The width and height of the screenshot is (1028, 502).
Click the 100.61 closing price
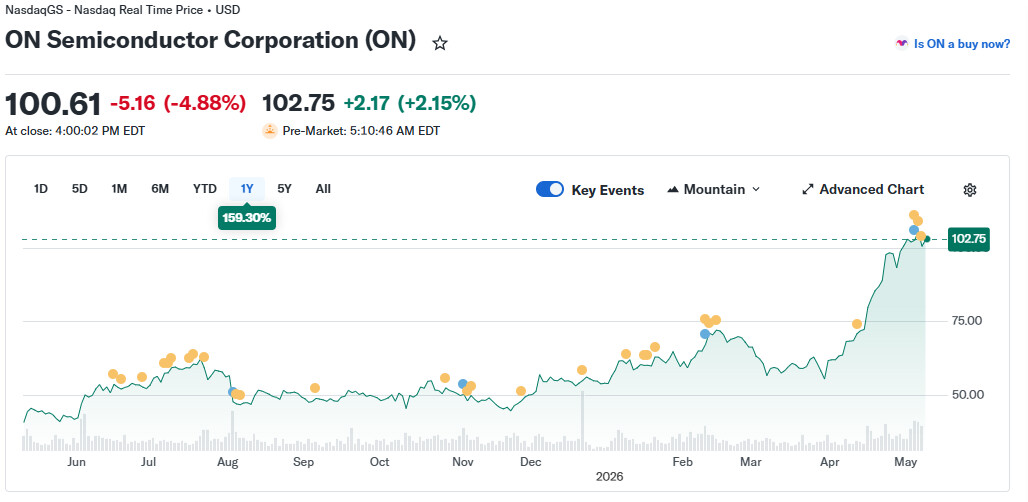53,105
